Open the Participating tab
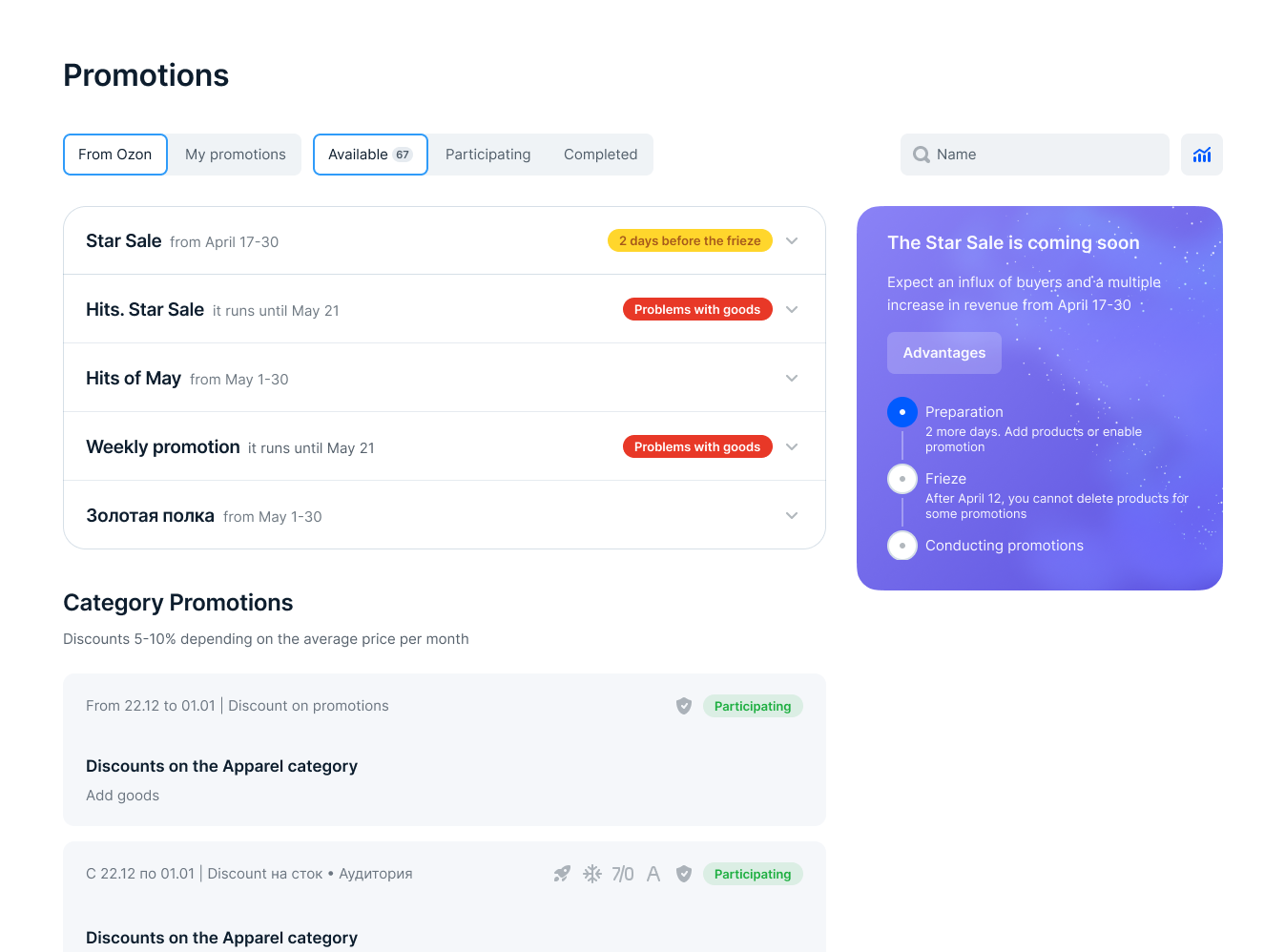Image resolution: width=1285 pixels, height=952 pixels. coord(488,155)
